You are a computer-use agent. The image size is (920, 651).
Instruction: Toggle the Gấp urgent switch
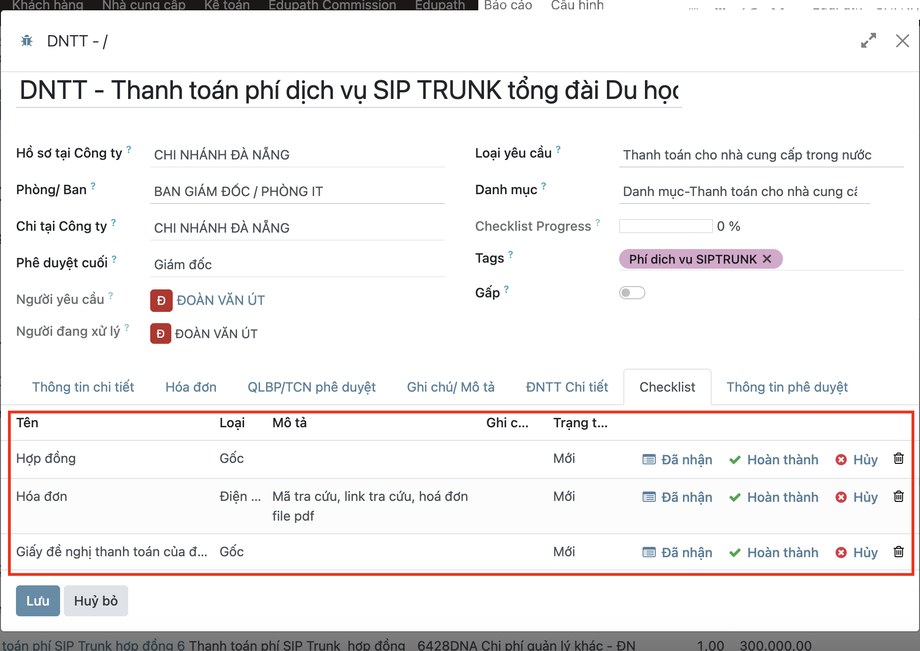point(632,293)
